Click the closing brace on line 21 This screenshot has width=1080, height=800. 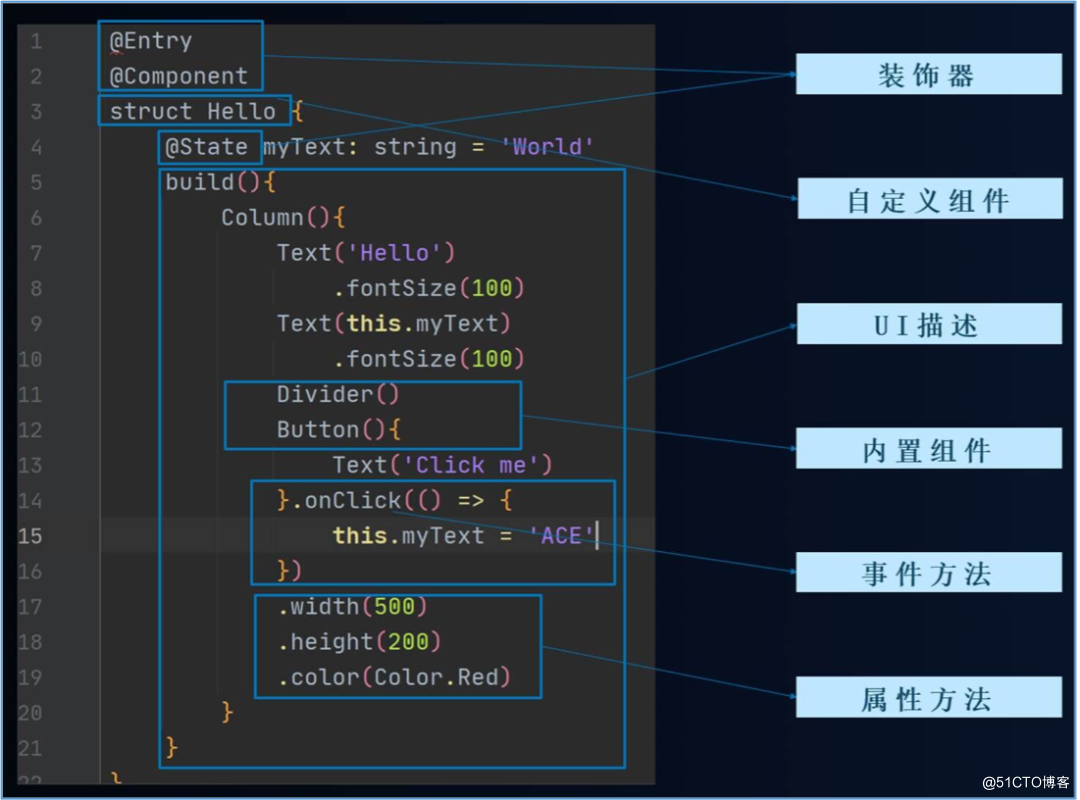pyautogui.click(x=172, y=748)
